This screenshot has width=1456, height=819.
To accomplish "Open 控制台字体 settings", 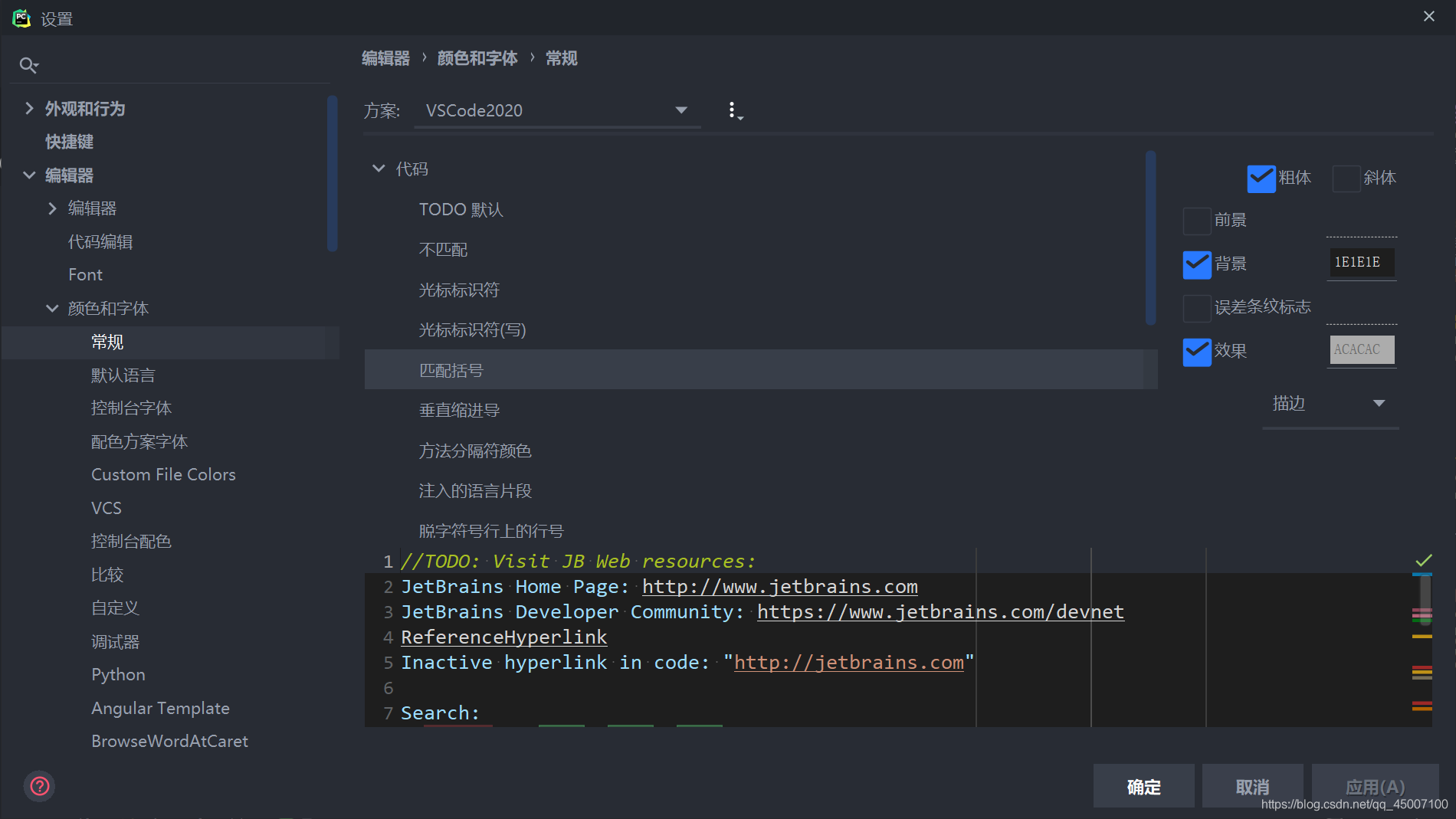I will tap(131, 408).
